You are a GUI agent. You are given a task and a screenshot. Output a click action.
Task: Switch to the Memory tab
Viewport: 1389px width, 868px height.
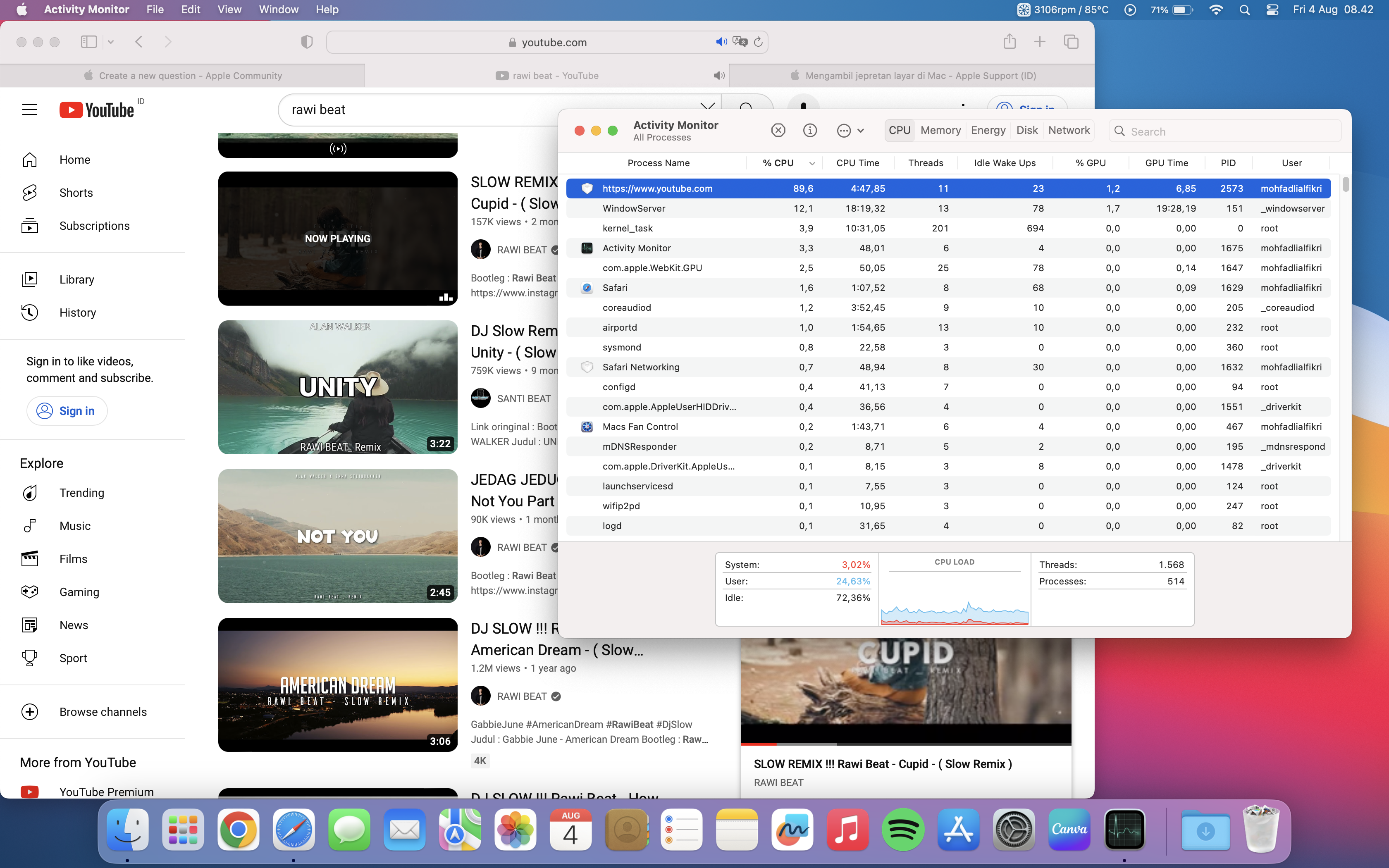pos(940,130)
